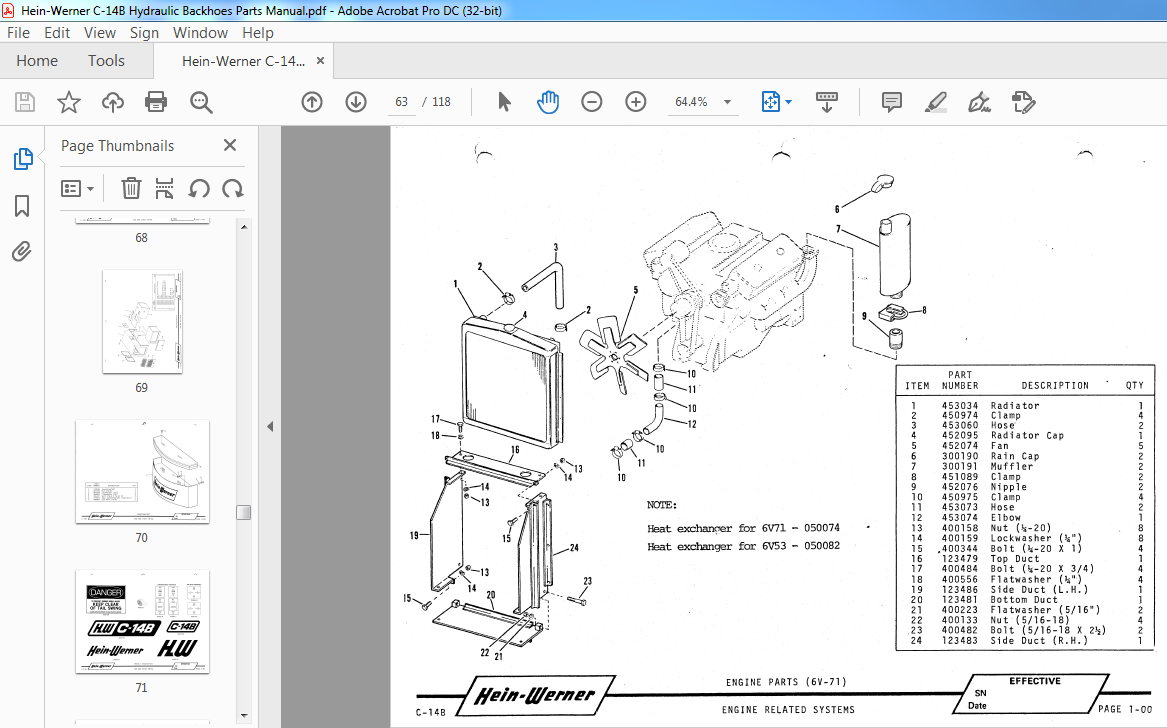Click the print pages icon in thumbnails panel
Image resolution: width=1167 pixels, height=728 pixels.
point(164,188)
